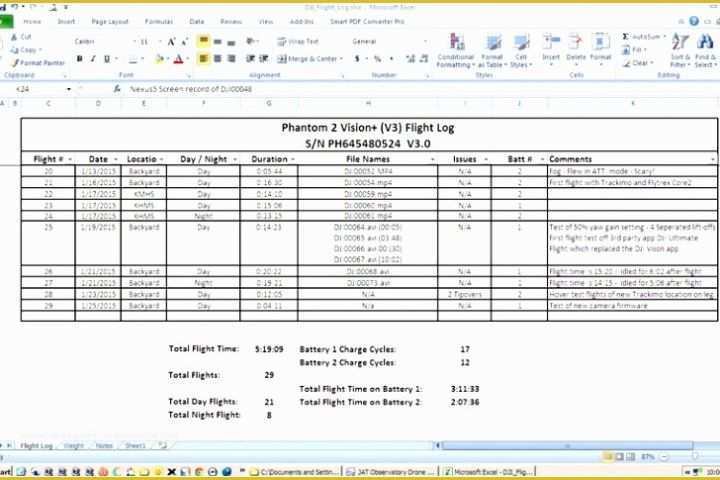Viewport: 720px width, 480px height.
Task: Open the font name Calibri dropdown
Action: [134, 42]
